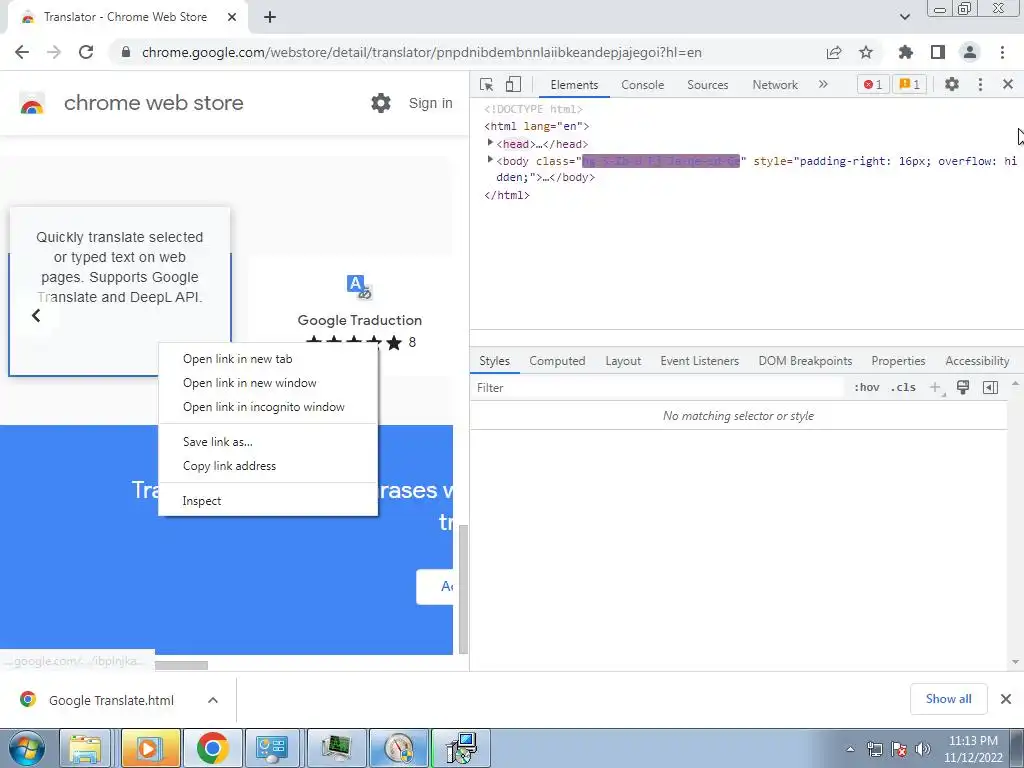
Task: Switch to the Network tab
Action: click(775, 85)
